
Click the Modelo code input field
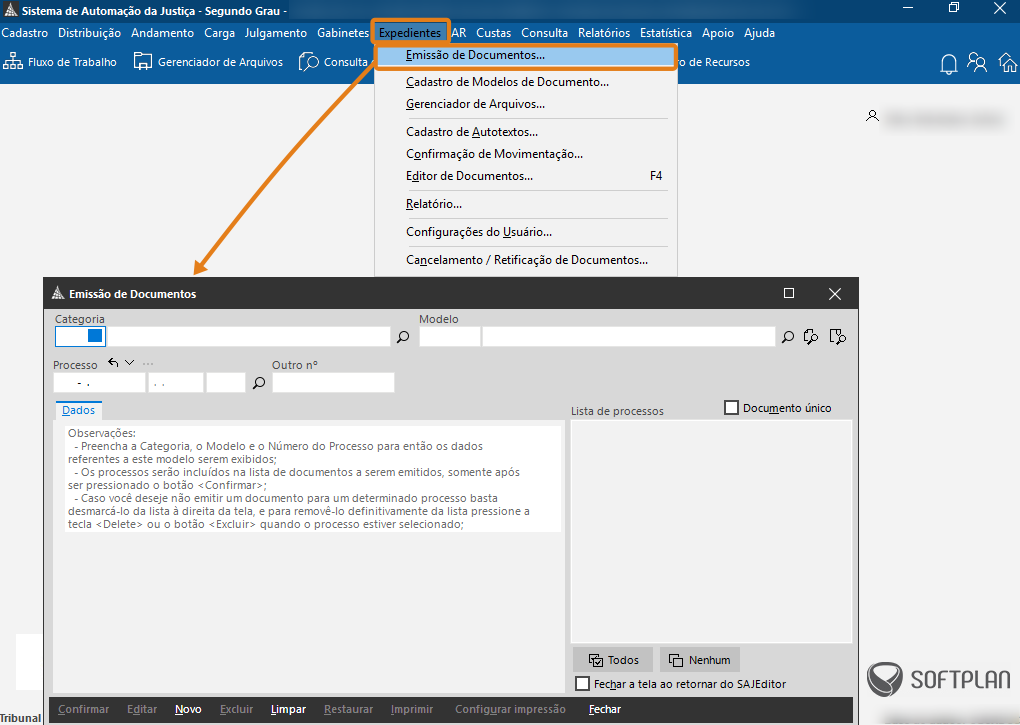(450, 336)
